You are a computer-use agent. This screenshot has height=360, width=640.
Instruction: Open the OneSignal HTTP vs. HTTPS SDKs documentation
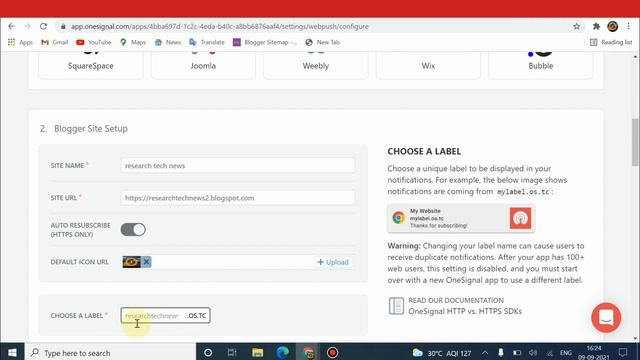click(x=465, y=311)
